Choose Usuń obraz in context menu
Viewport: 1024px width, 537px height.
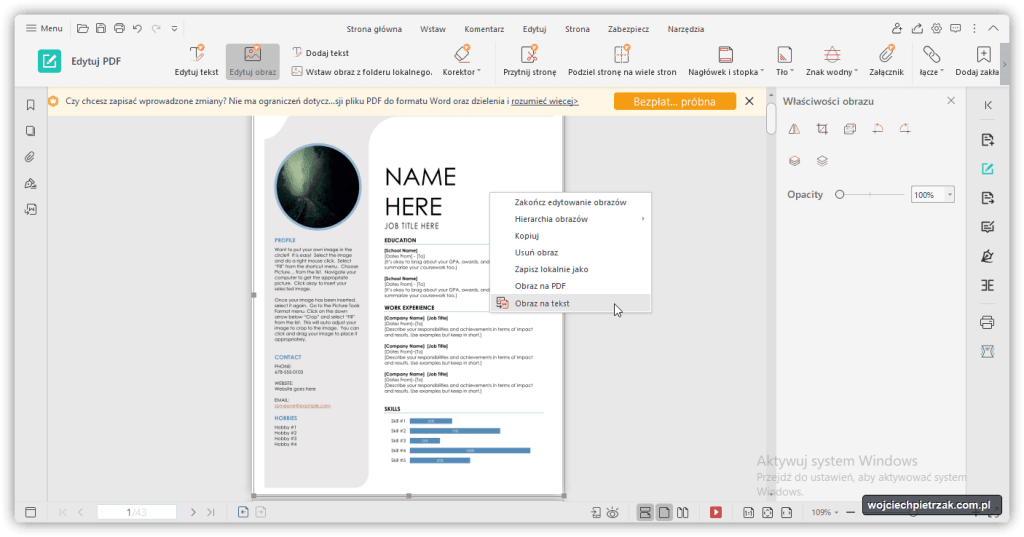point(570,252)
